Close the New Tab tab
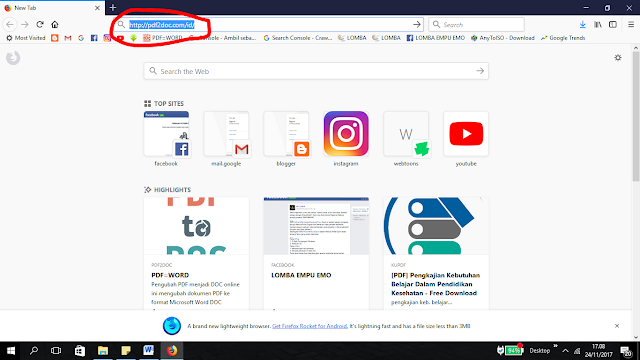Screen dimensions: 640x360 coord(97,8)
